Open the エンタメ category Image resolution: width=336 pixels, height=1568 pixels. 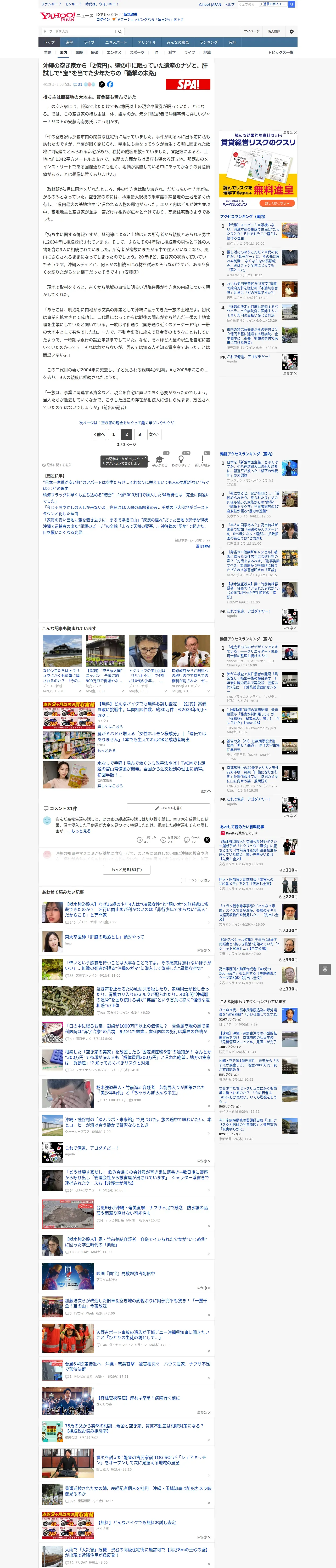pos(114,53)
